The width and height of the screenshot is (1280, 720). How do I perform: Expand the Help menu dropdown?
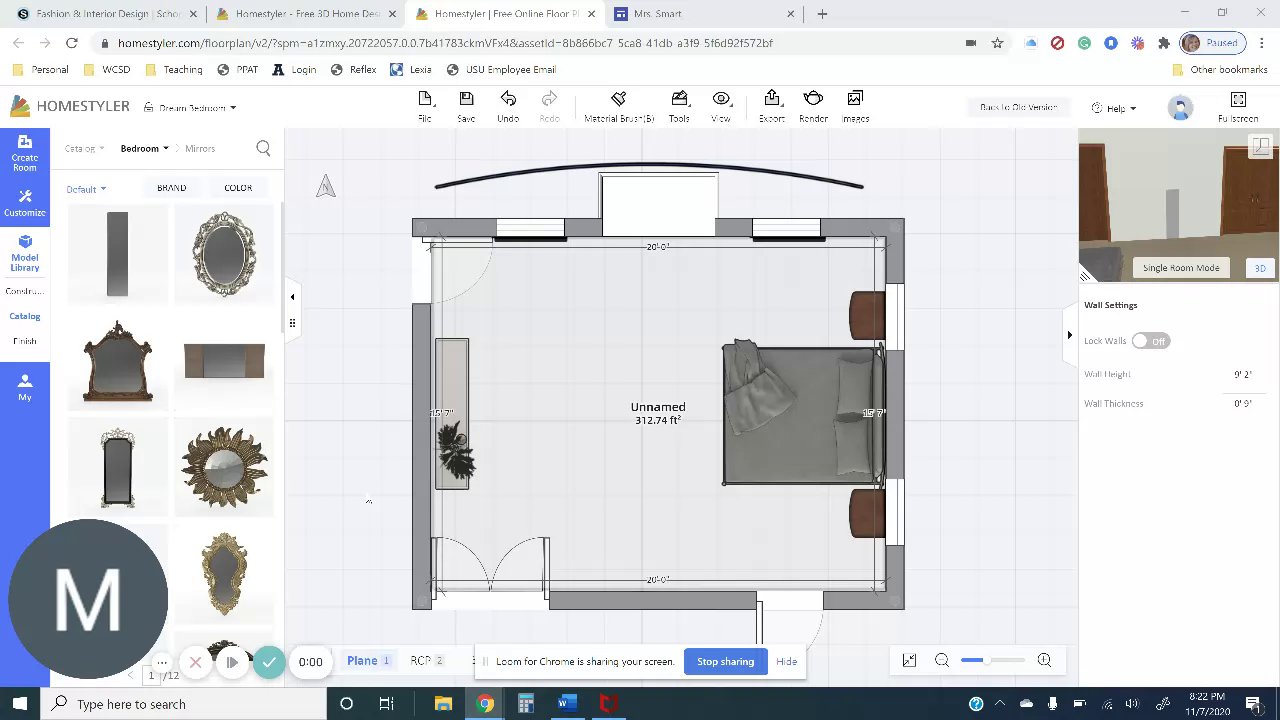point(1114,108)
